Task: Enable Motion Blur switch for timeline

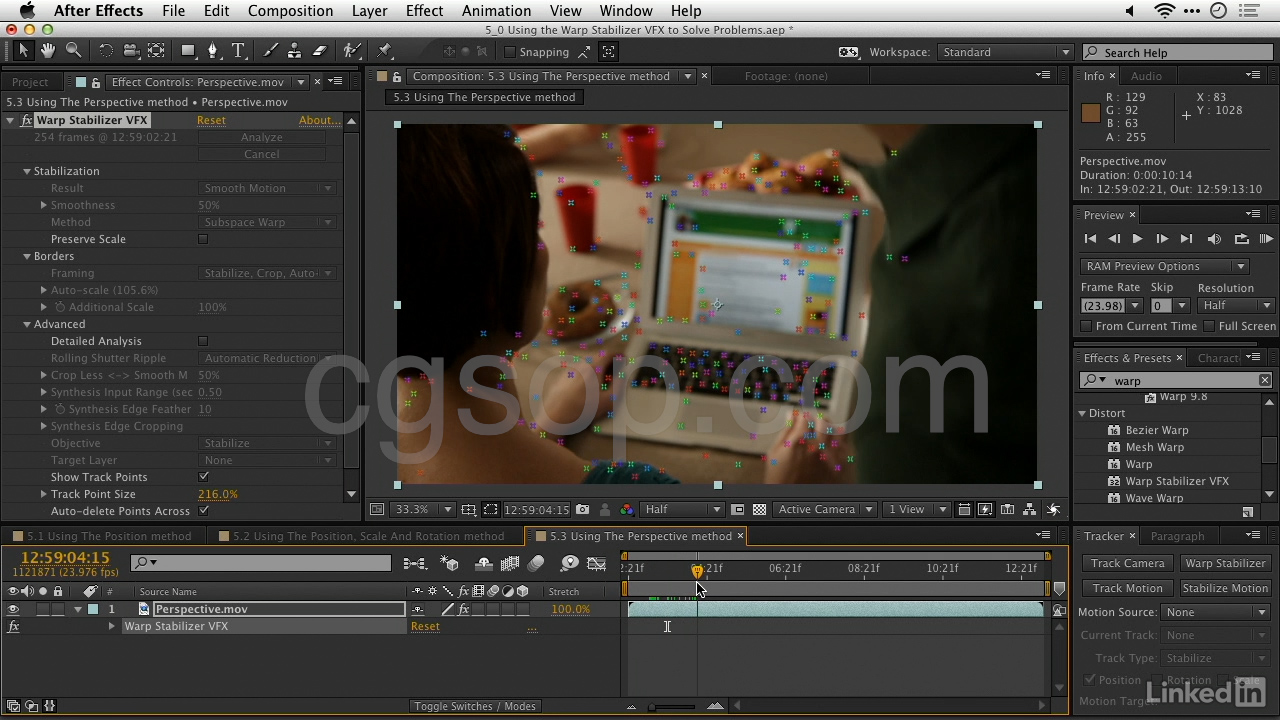Action: 536,564
